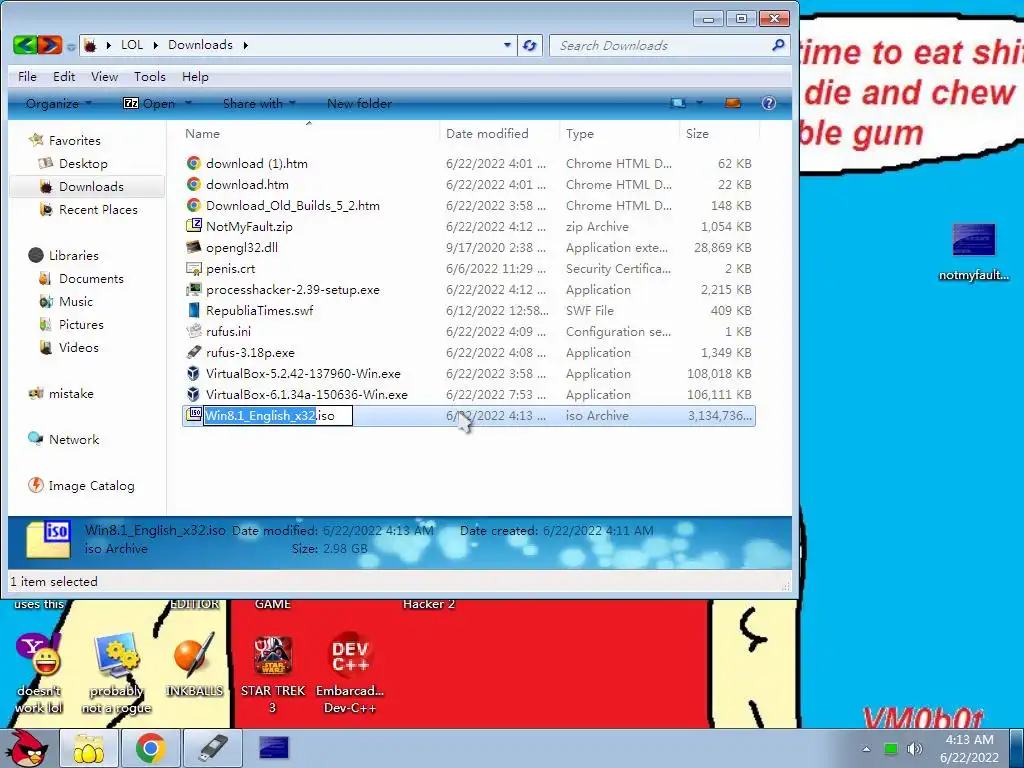The height and width of the screenshot is (768, 1024).
Task: Select VirtualBox-5.2.42-137960-Win.exe icon
Action: click(x=193, y=374)
